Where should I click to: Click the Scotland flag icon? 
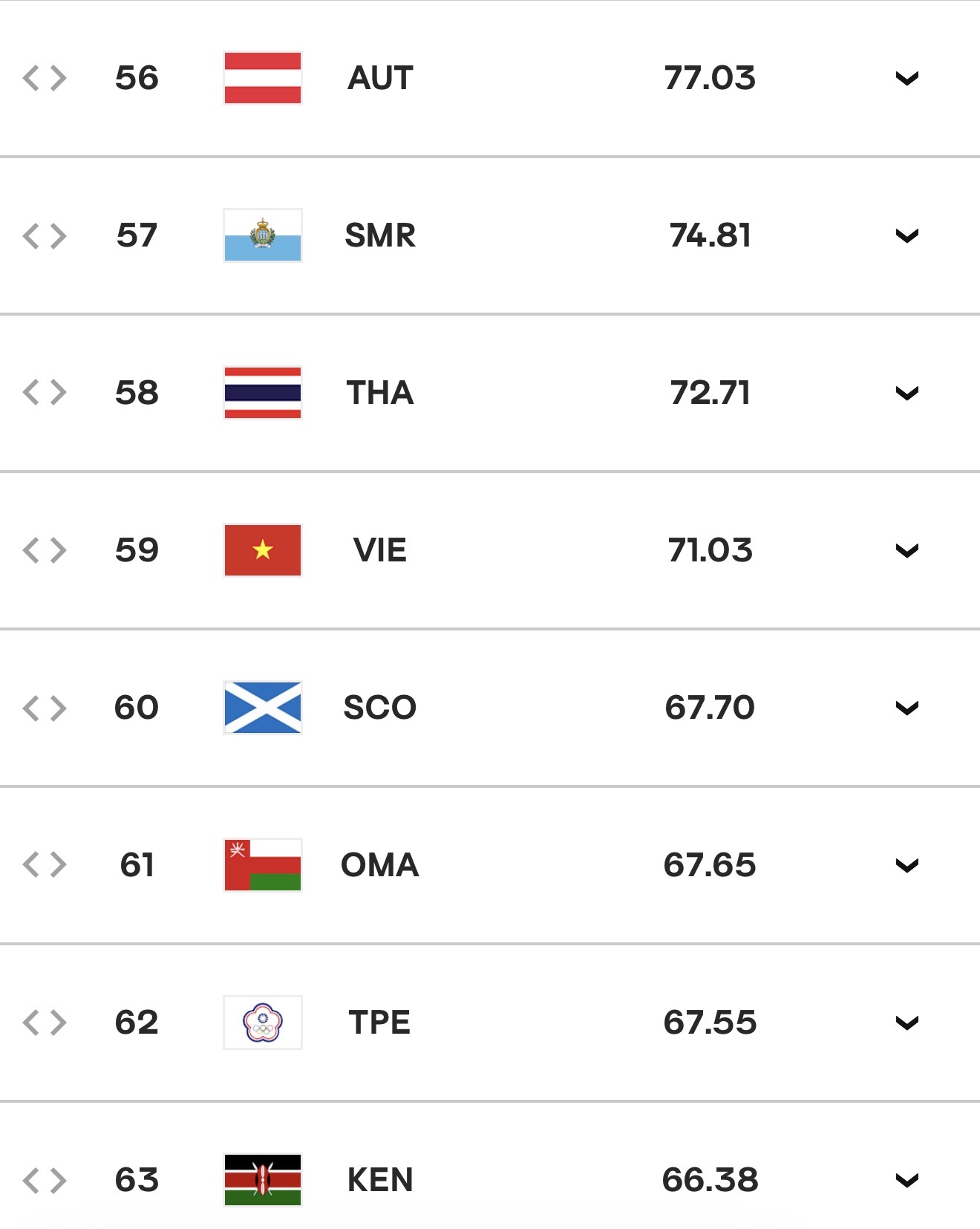coord(263,708)
